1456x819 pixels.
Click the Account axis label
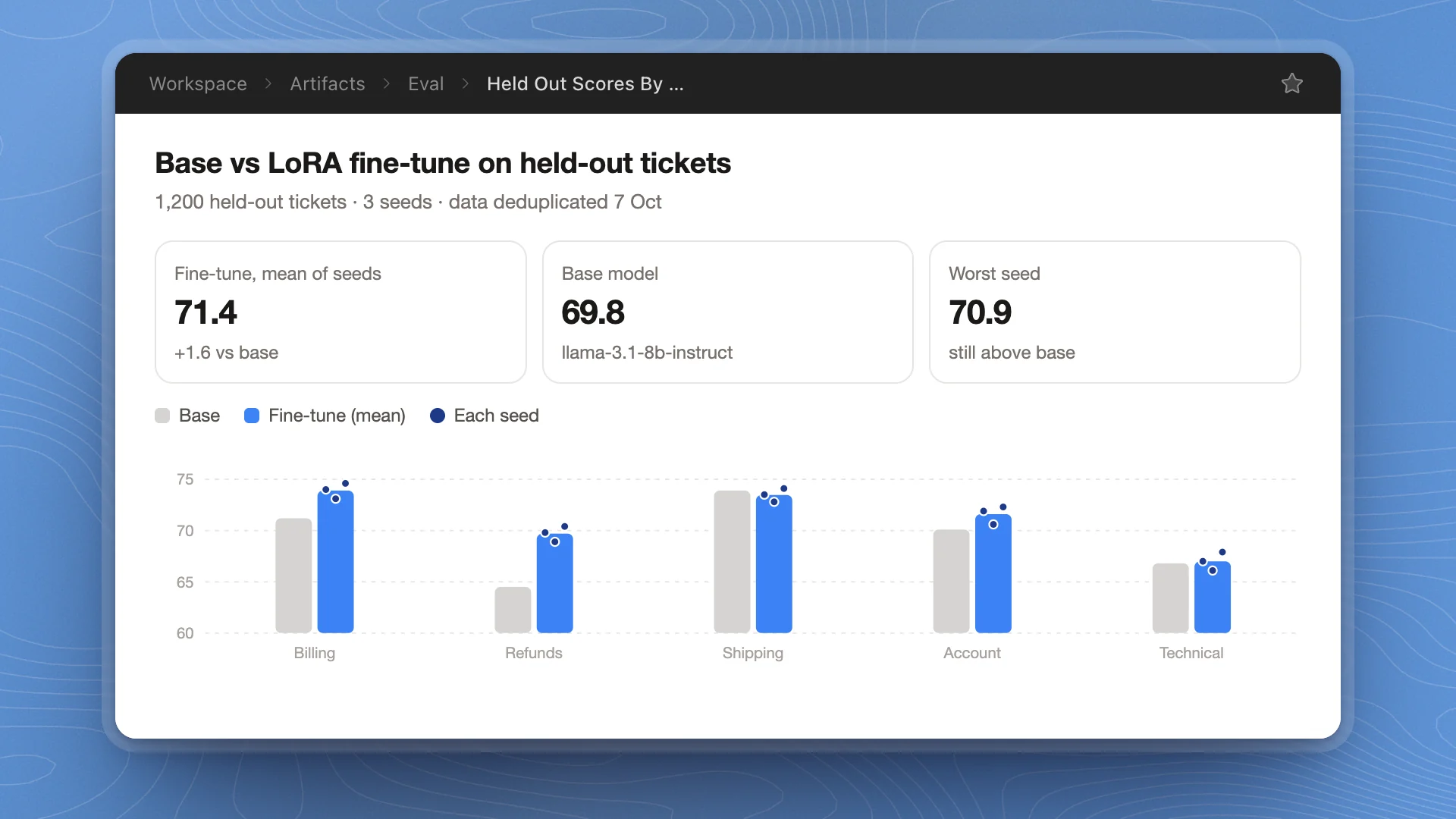pos(971,653)
